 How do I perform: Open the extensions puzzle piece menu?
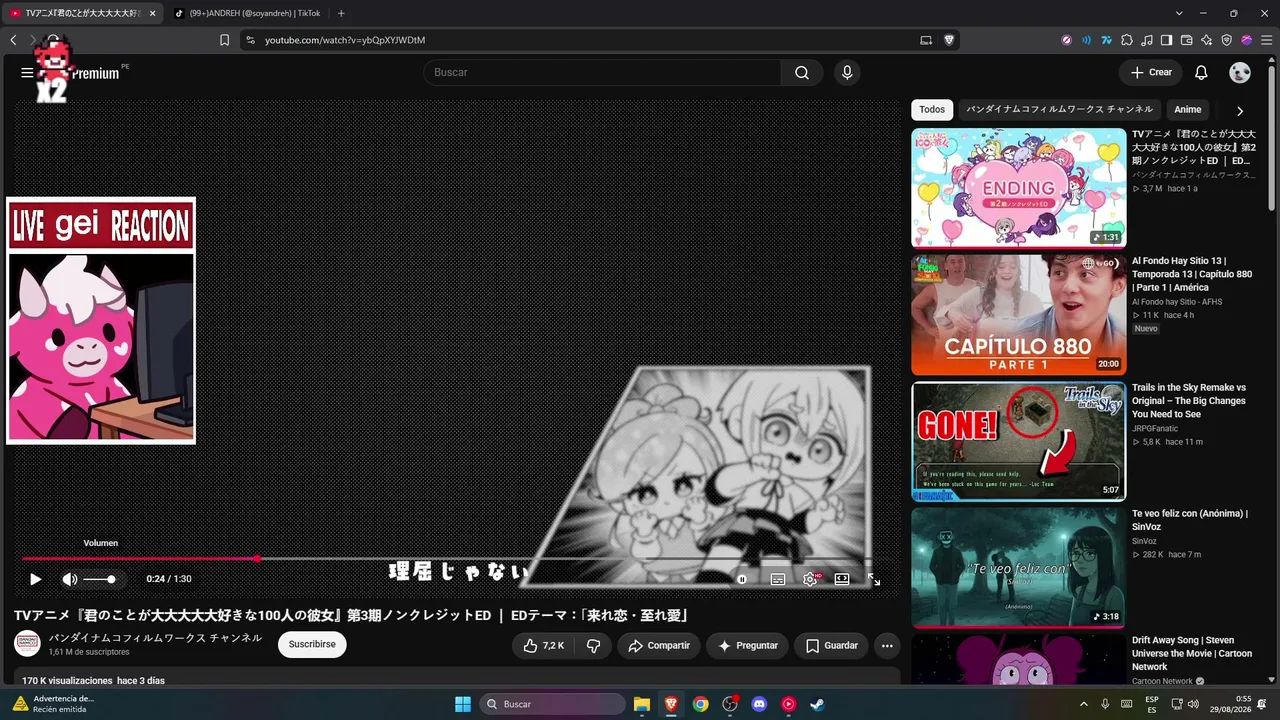tap(1126, 40)
